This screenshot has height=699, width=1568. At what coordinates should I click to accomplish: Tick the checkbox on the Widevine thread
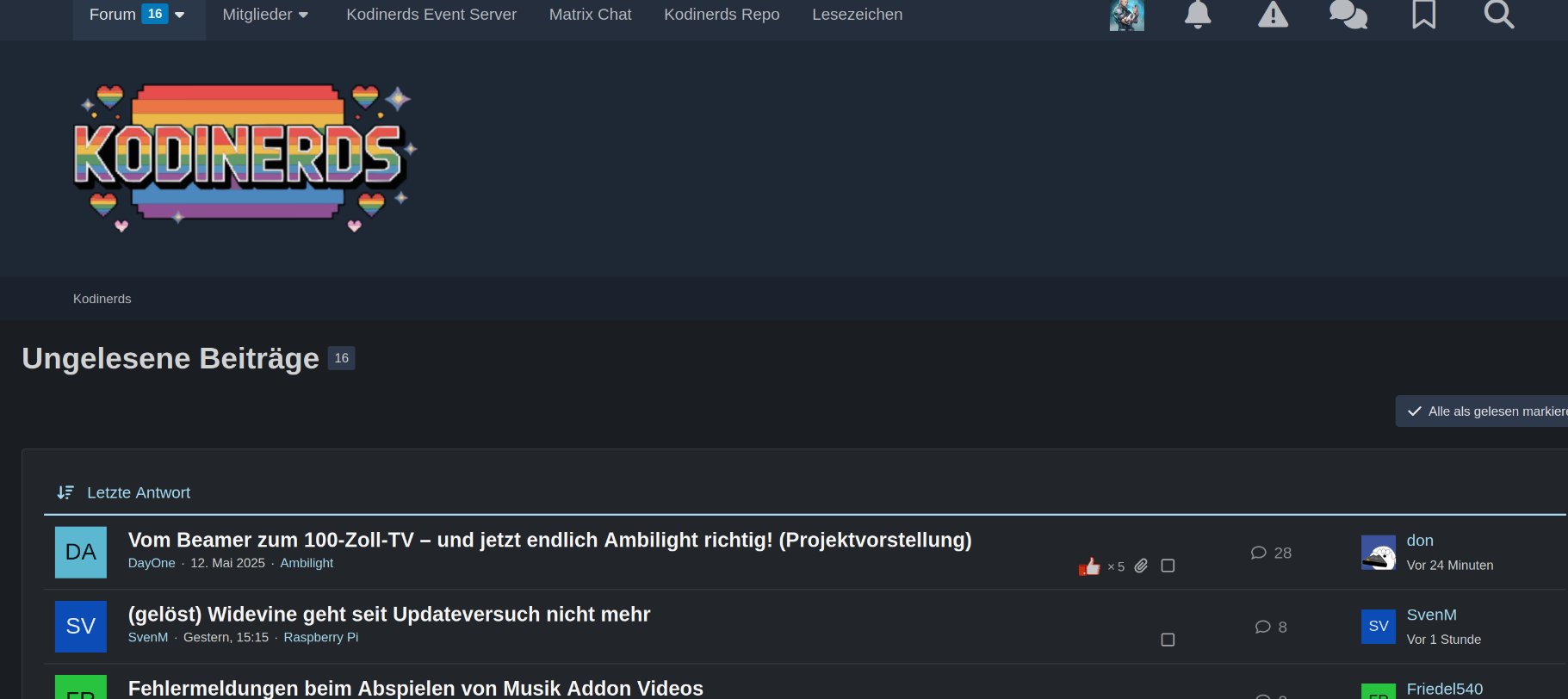(1168, 640)
